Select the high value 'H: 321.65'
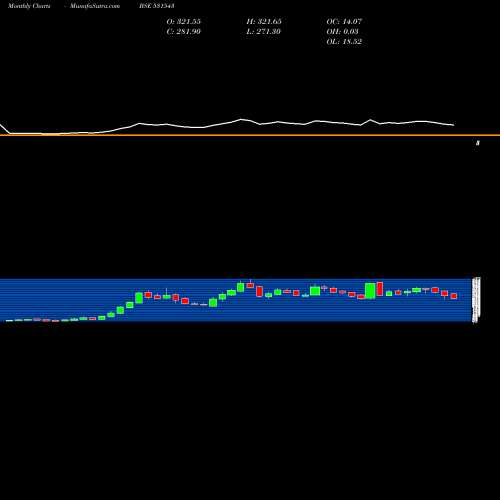The height and width of the screenshot is (500, 500). pyautogui.click(x=264, y=22)
